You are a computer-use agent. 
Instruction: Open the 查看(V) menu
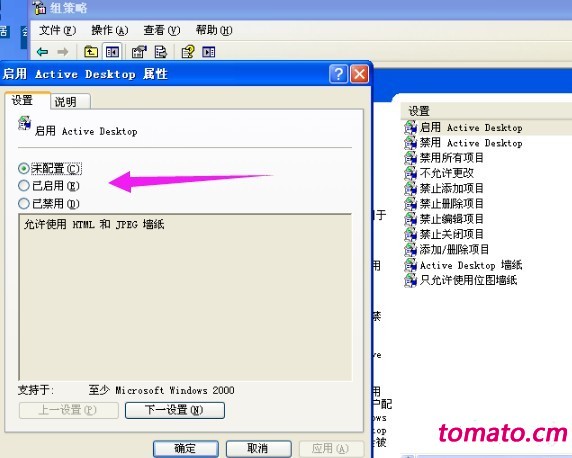pos(162,30)
